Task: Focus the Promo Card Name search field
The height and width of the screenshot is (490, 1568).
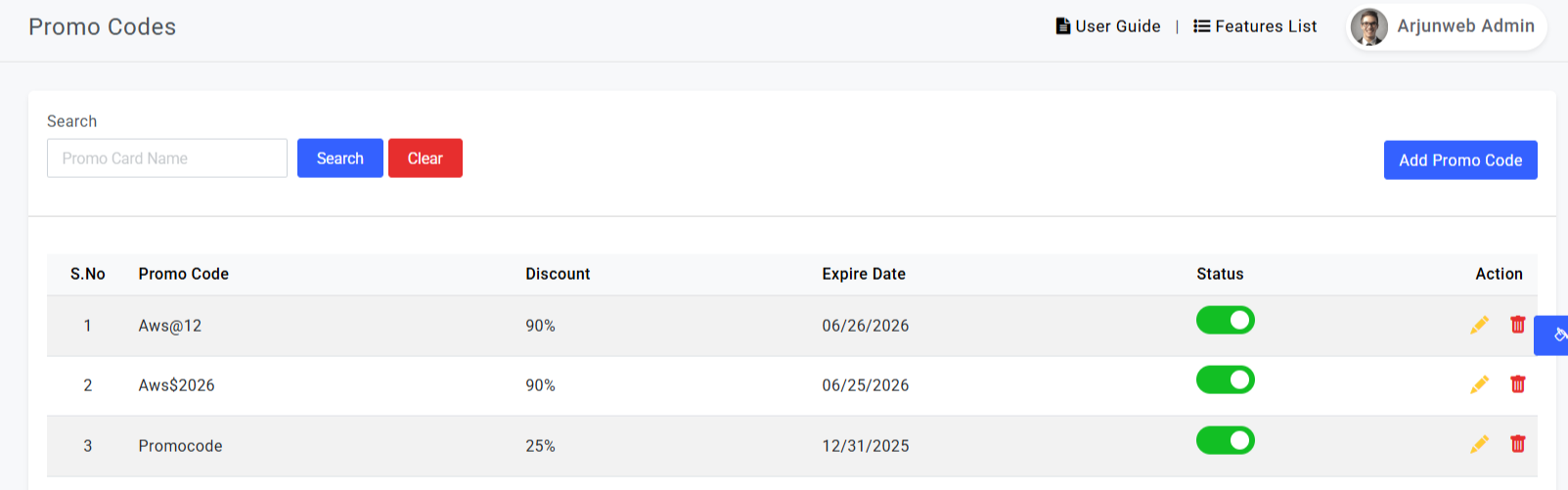Action: pyautogui.click(x=167, y=158)
